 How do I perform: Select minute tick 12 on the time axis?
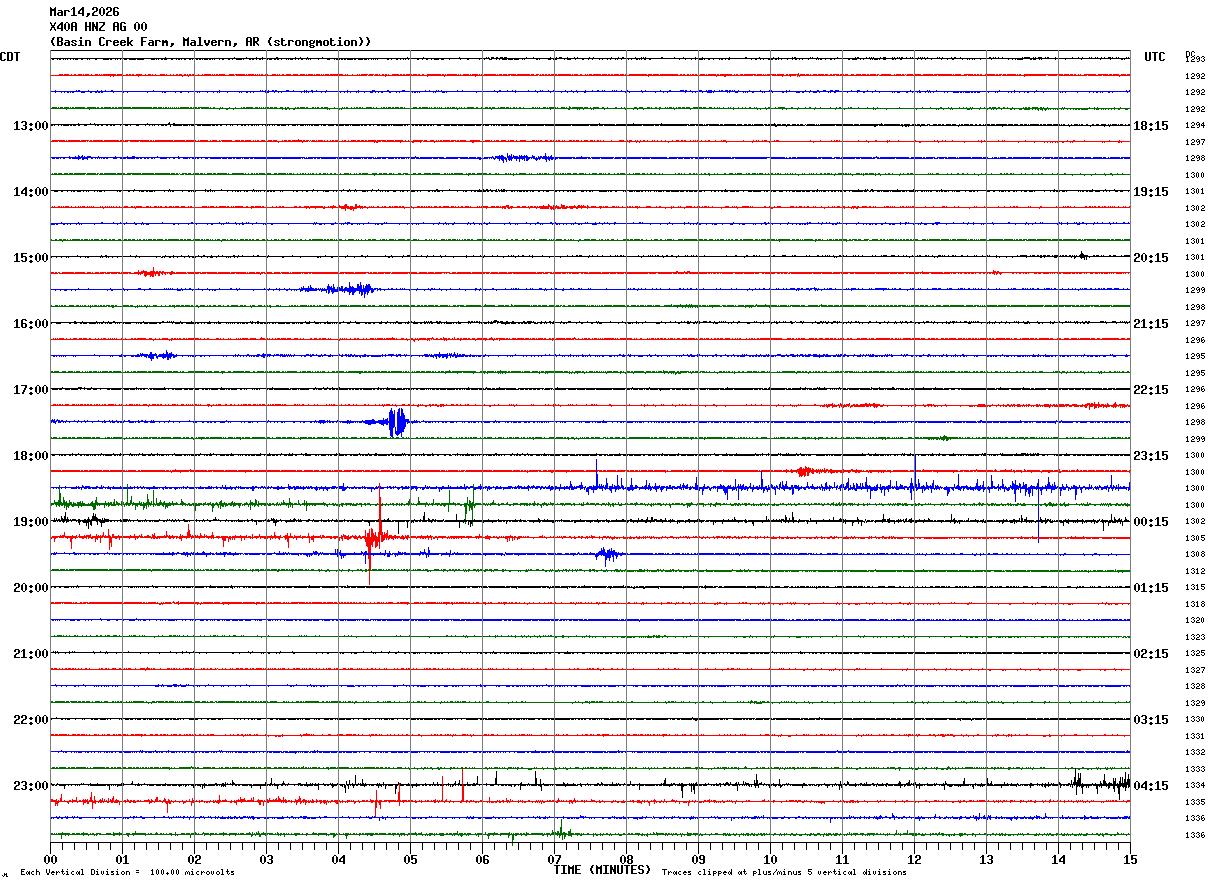[x=914, y=859]
